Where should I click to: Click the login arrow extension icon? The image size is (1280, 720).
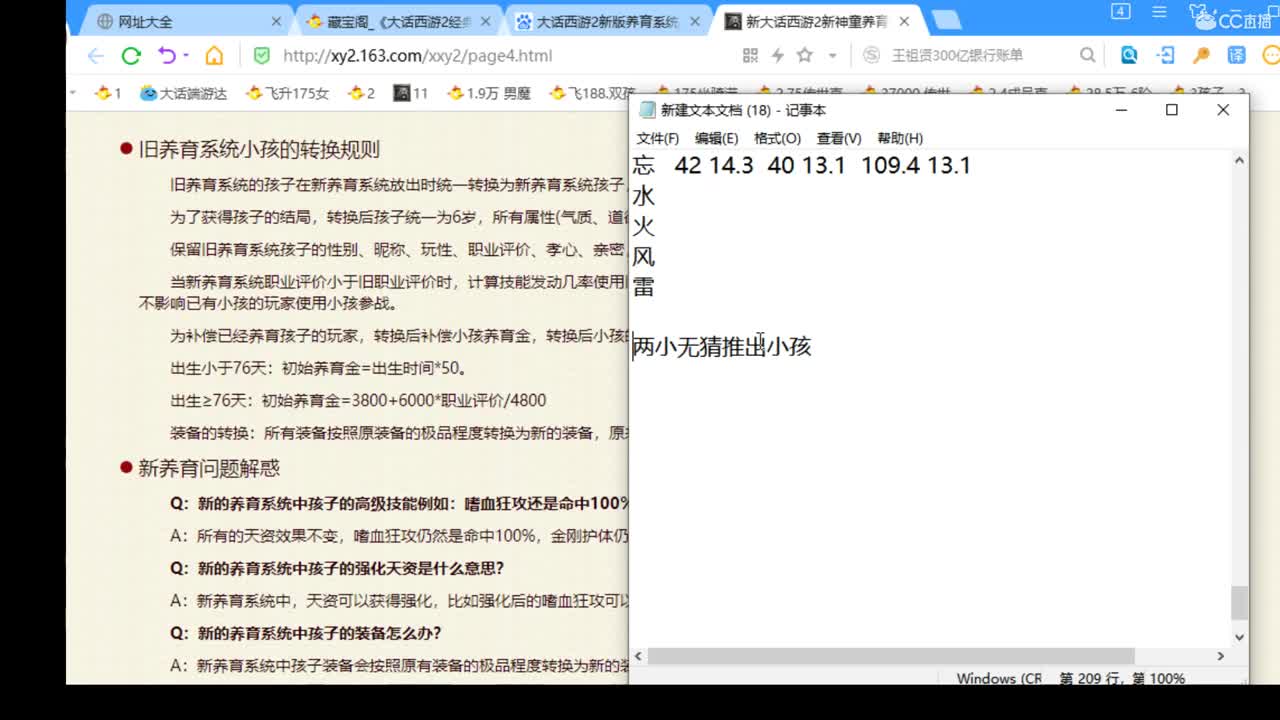(1165, 56)
